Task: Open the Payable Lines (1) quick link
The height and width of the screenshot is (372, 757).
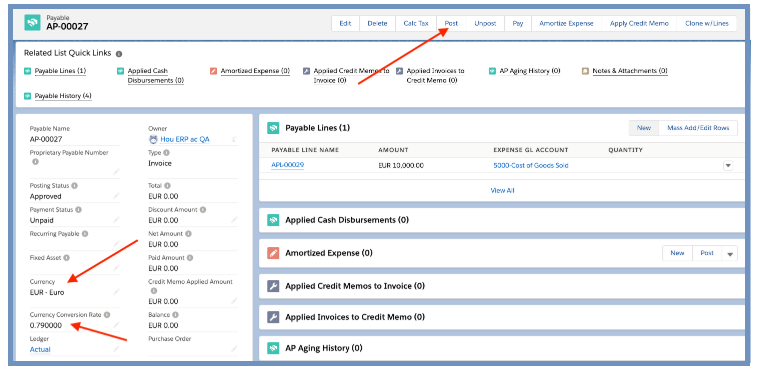Action: (x=60, y=71)
